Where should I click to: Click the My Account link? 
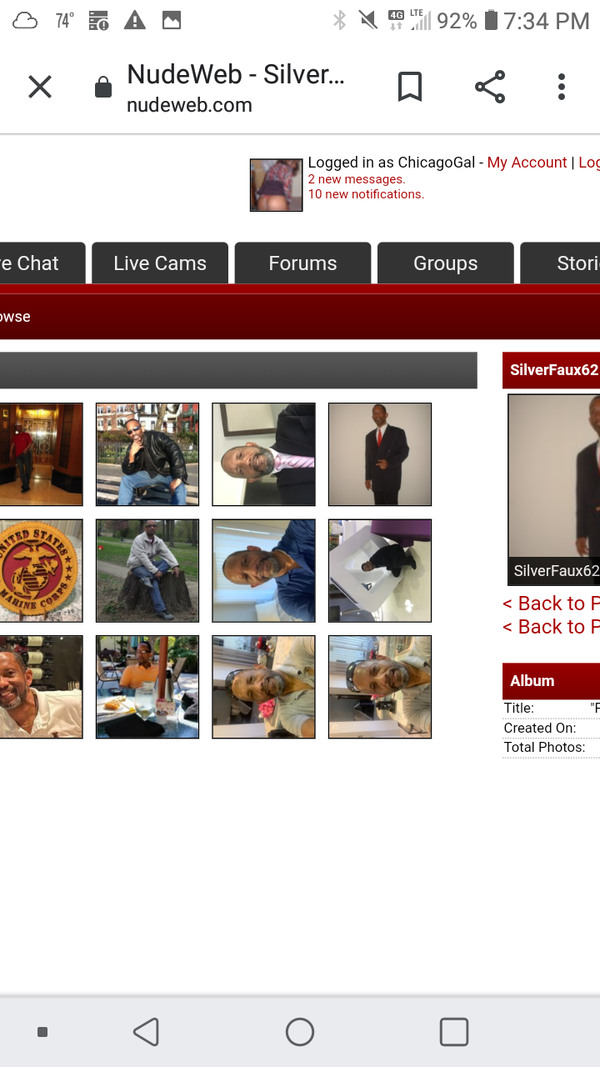527,163
